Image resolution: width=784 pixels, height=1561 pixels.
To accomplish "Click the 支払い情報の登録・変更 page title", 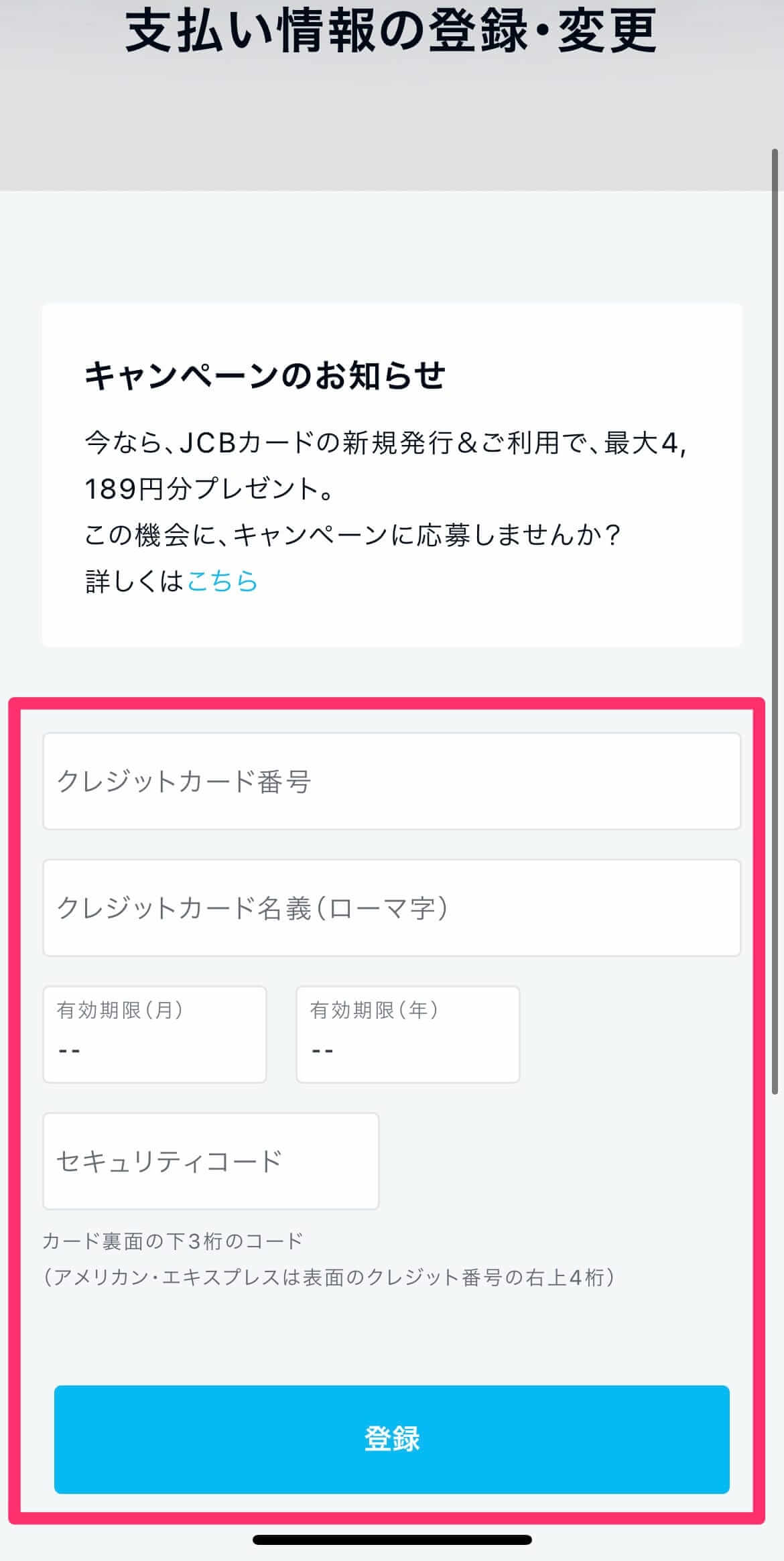I will coord(391,32).
